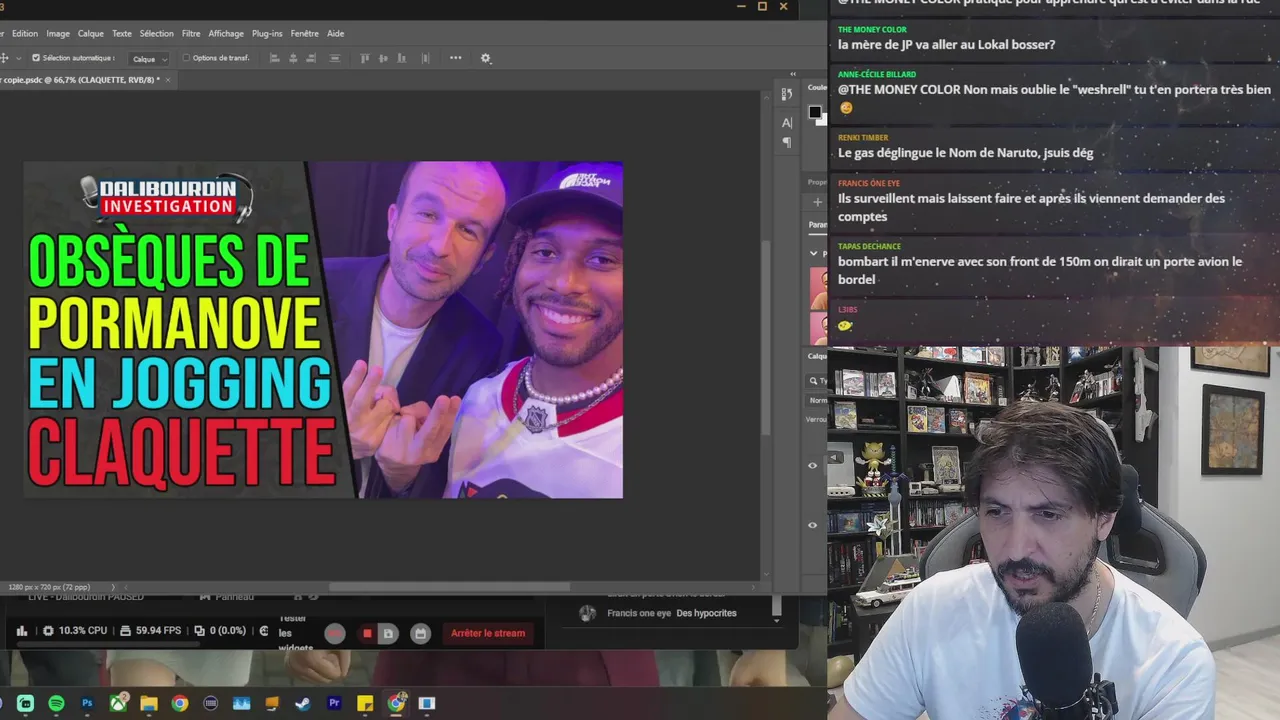The image size is (1280, 720).
Task: Click the red stop recording button
Action: coord(367,633)
